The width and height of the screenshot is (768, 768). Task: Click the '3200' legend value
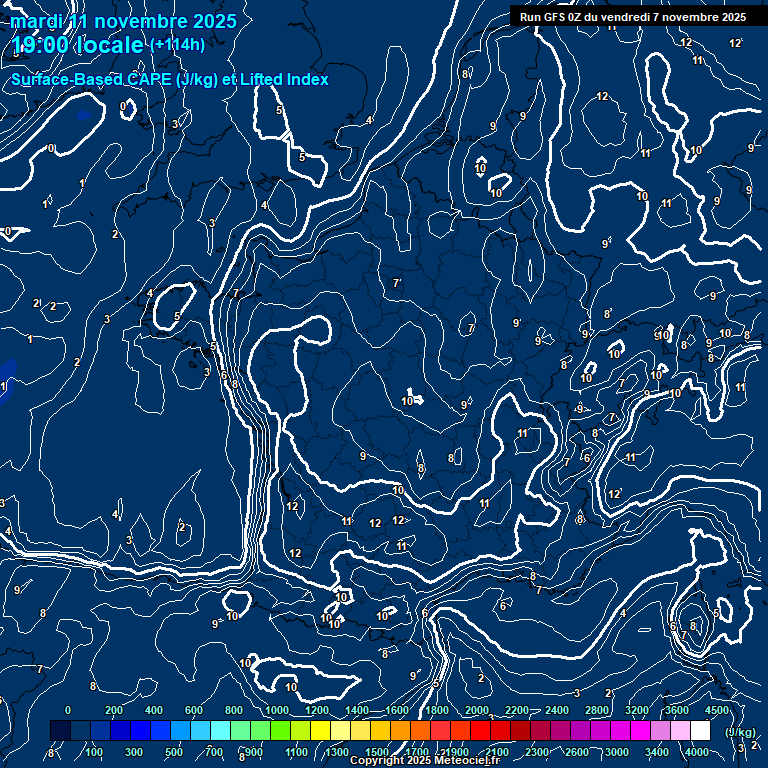(637, 710)
